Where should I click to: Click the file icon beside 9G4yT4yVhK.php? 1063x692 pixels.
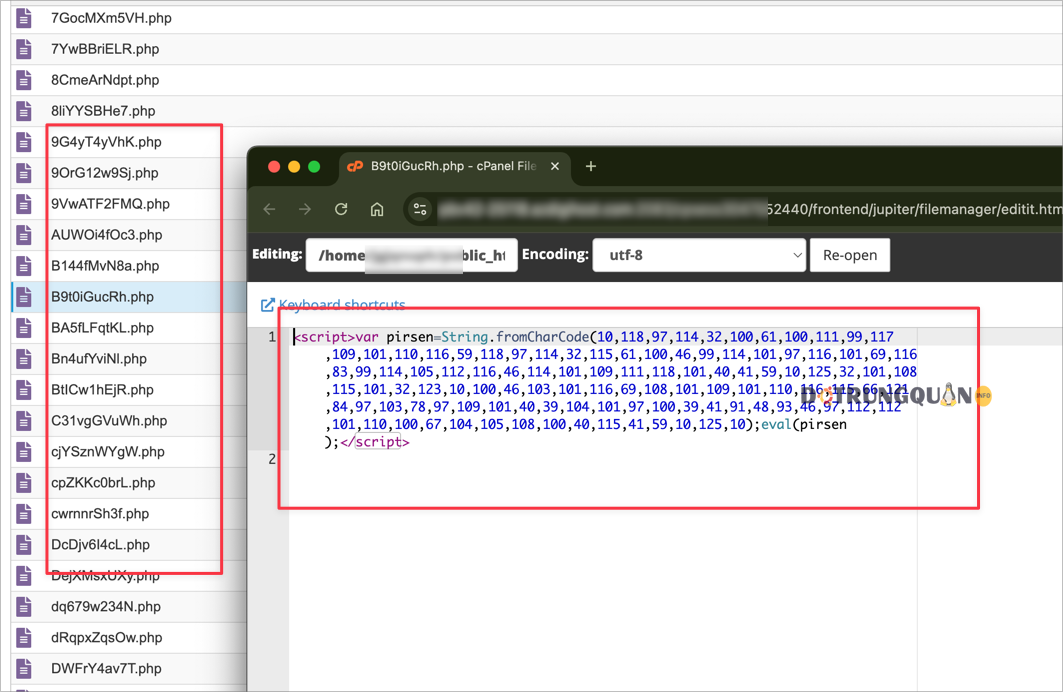24,142
